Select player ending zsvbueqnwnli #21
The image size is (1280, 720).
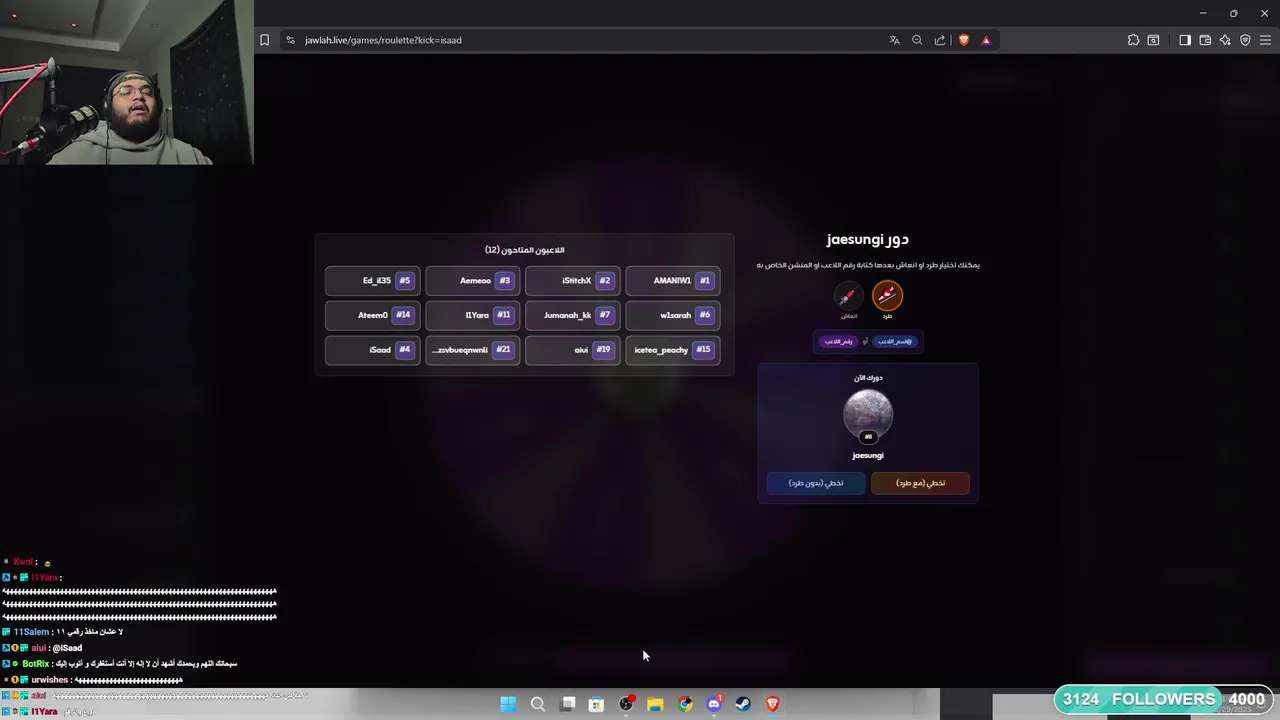pos(472,350)
